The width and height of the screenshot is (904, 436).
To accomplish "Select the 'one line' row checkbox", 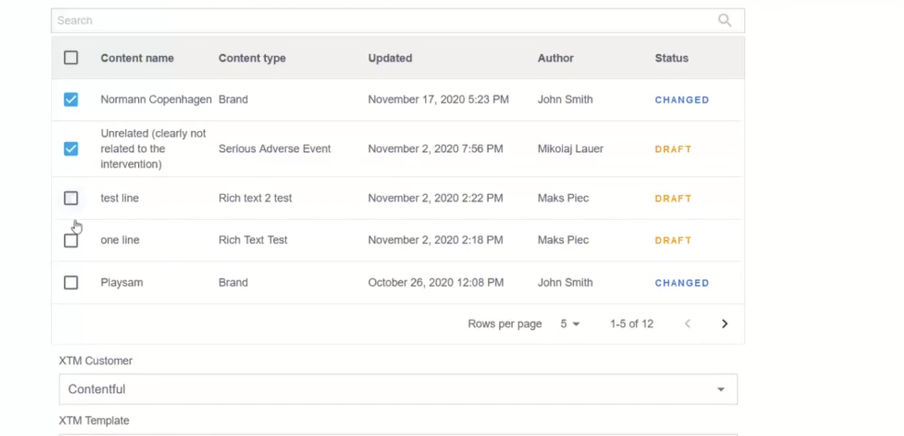I will pos(71,241).
